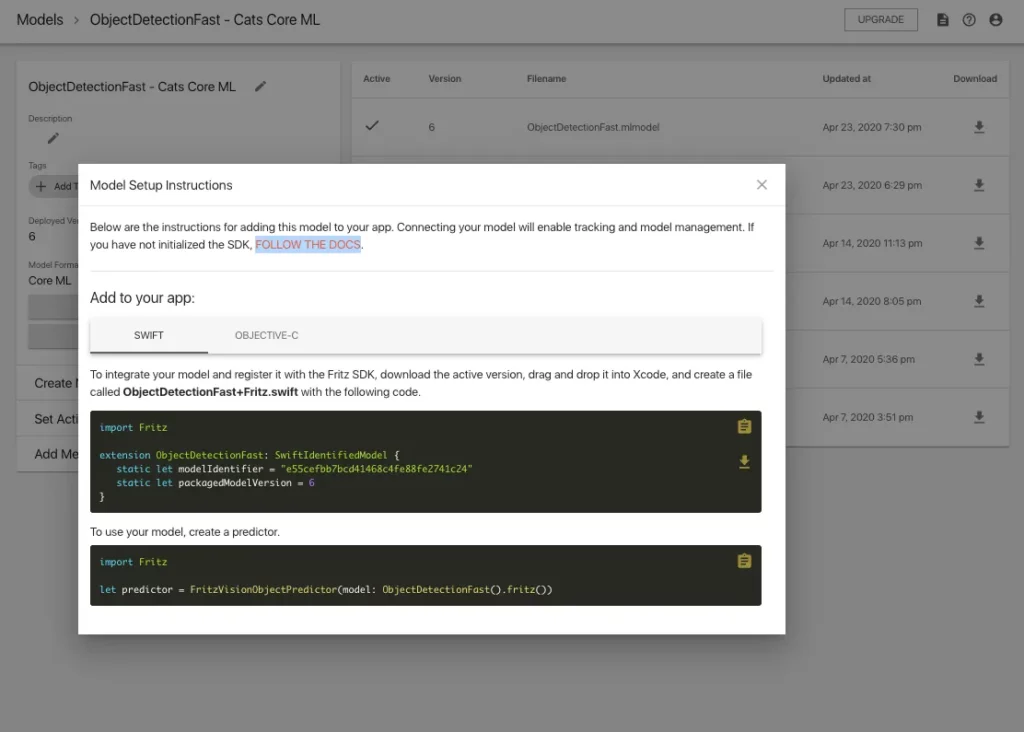Download version 6 ObjectDetectionFast.mlmodel
1024x732 pixels.
(x=979, y=127)
